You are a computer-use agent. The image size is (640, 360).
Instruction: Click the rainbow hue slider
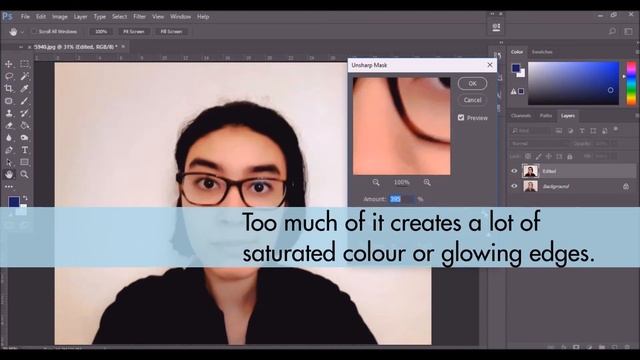[x=631, y=83]
